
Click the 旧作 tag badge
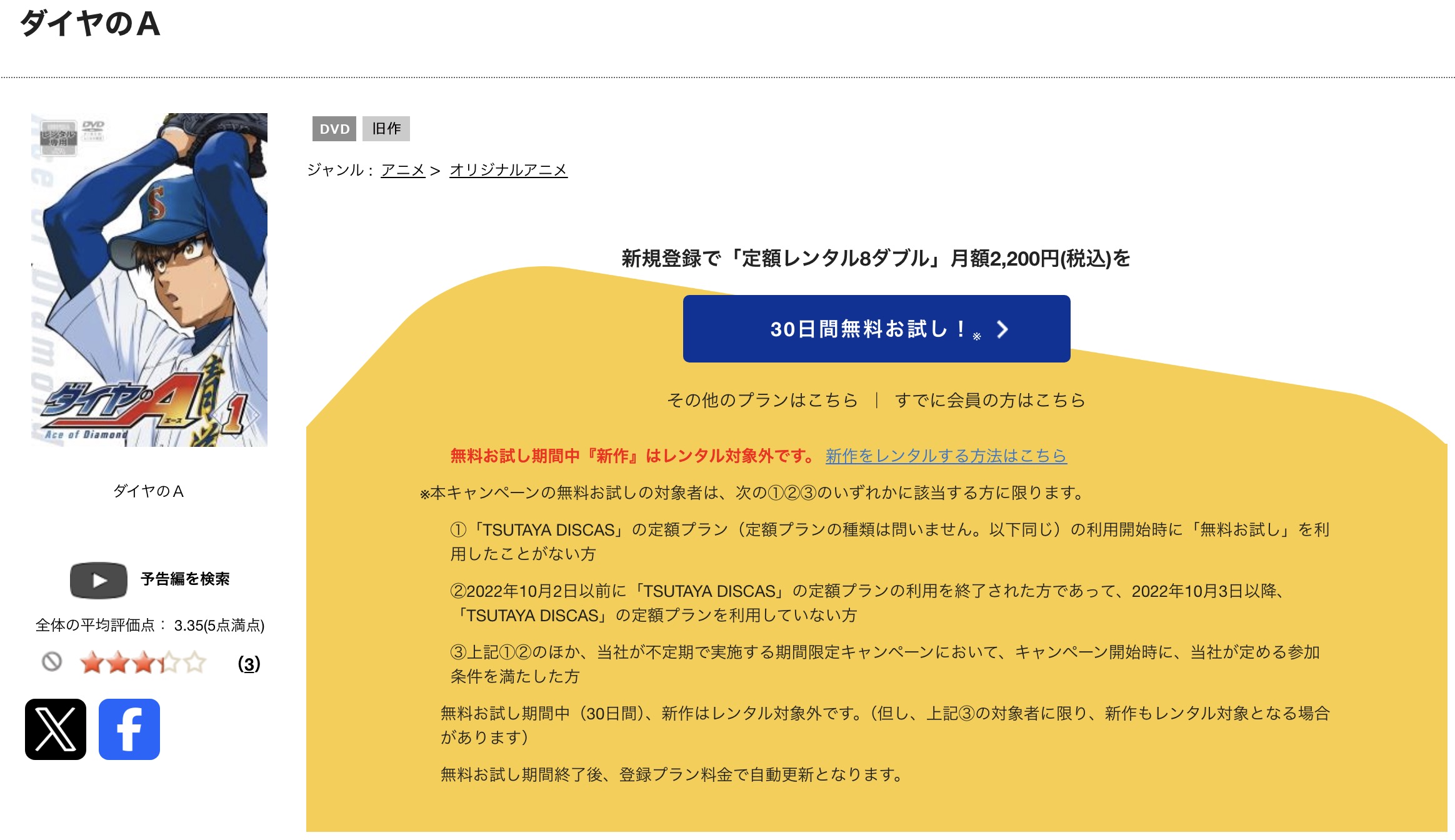(x=386, y=129)
